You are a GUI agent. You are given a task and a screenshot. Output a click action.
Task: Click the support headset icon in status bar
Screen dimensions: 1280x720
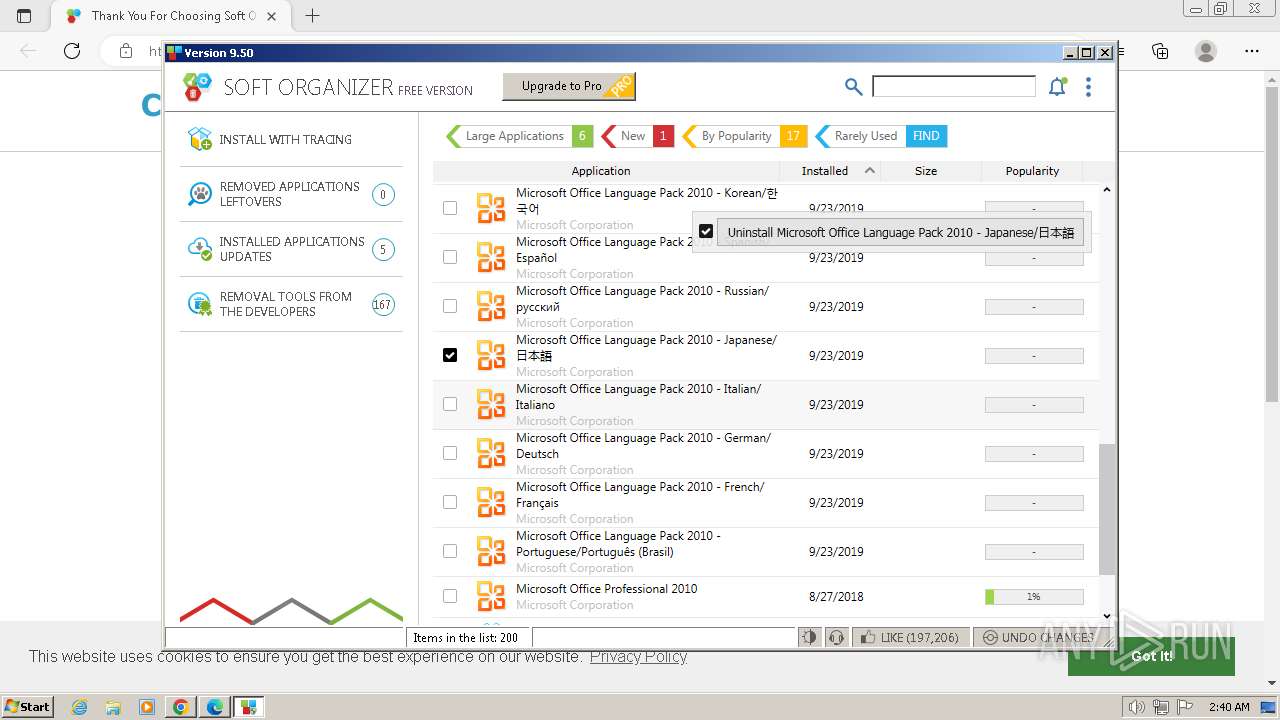pyautogui.click(x=837, y=637)
